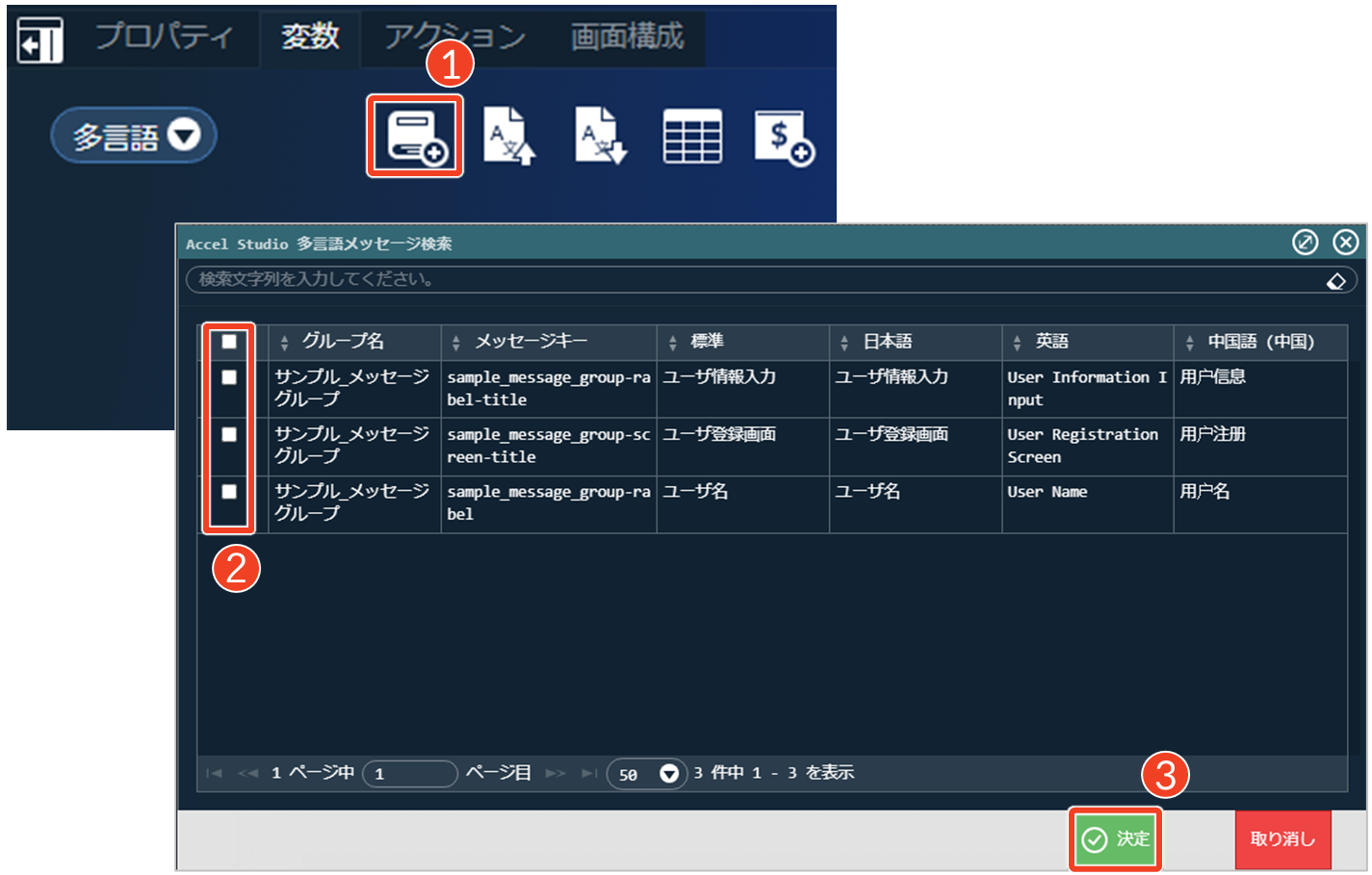Toggle the select-all checkbox in table header
The width and height of the screenshot is (1372, 875).
[x=229, y=342]
